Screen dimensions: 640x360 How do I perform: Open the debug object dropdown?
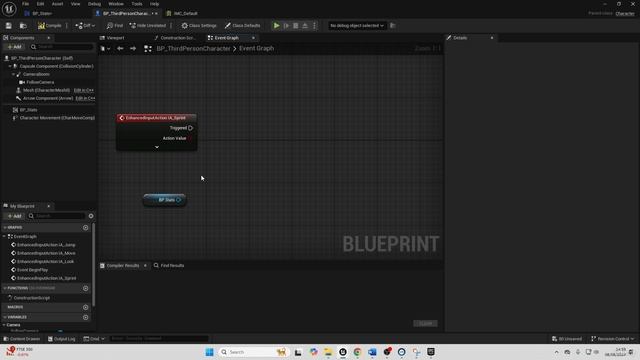[357, 25]
